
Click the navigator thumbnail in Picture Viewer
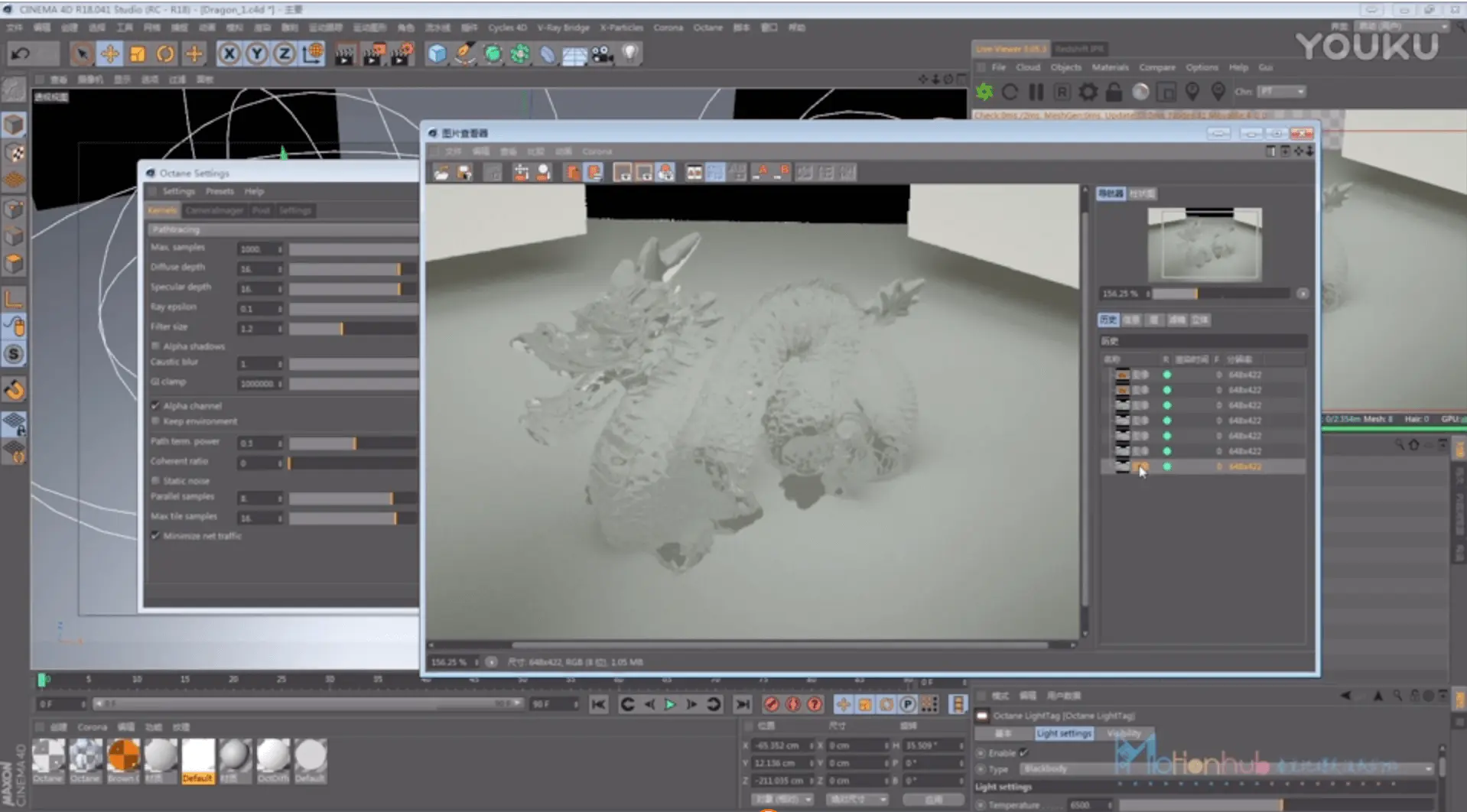(x=1205, y=243)
